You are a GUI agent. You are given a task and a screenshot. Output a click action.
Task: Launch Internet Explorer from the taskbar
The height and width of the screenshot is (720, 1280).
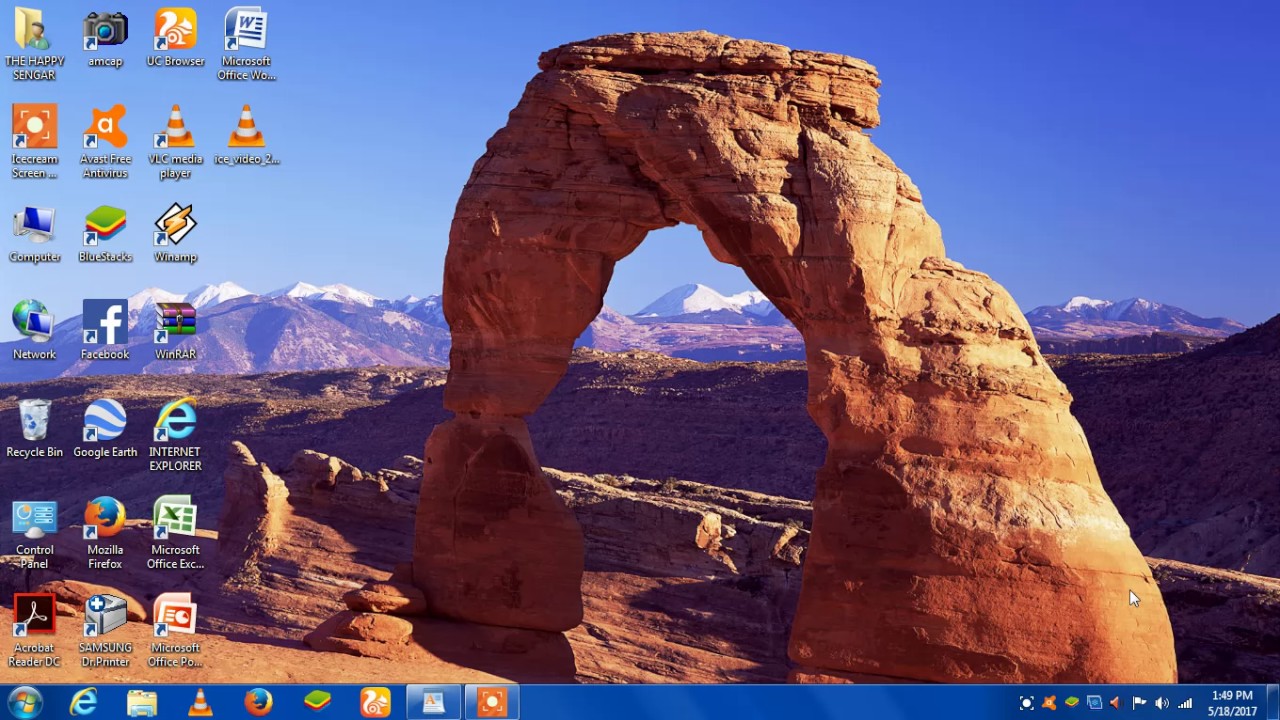tap(84, 702)
